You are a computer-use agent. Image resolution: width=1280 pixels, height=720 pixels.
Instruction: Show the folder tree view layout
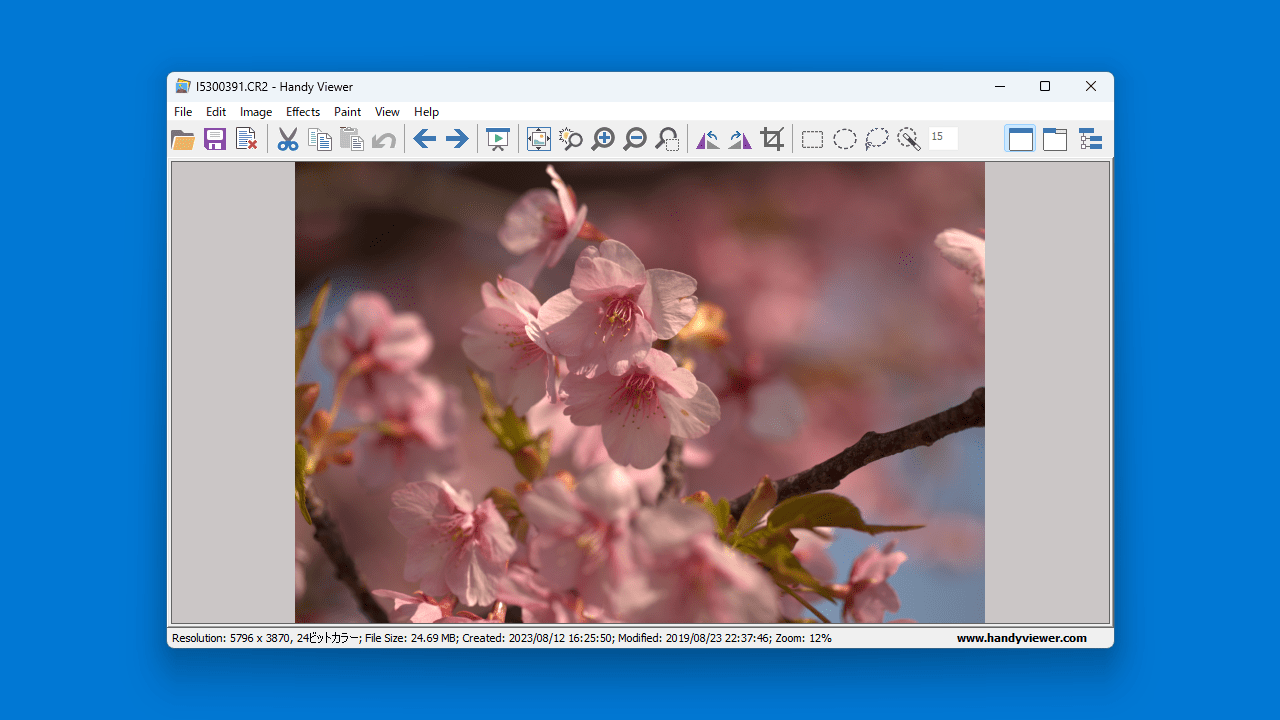(1090, 139)
